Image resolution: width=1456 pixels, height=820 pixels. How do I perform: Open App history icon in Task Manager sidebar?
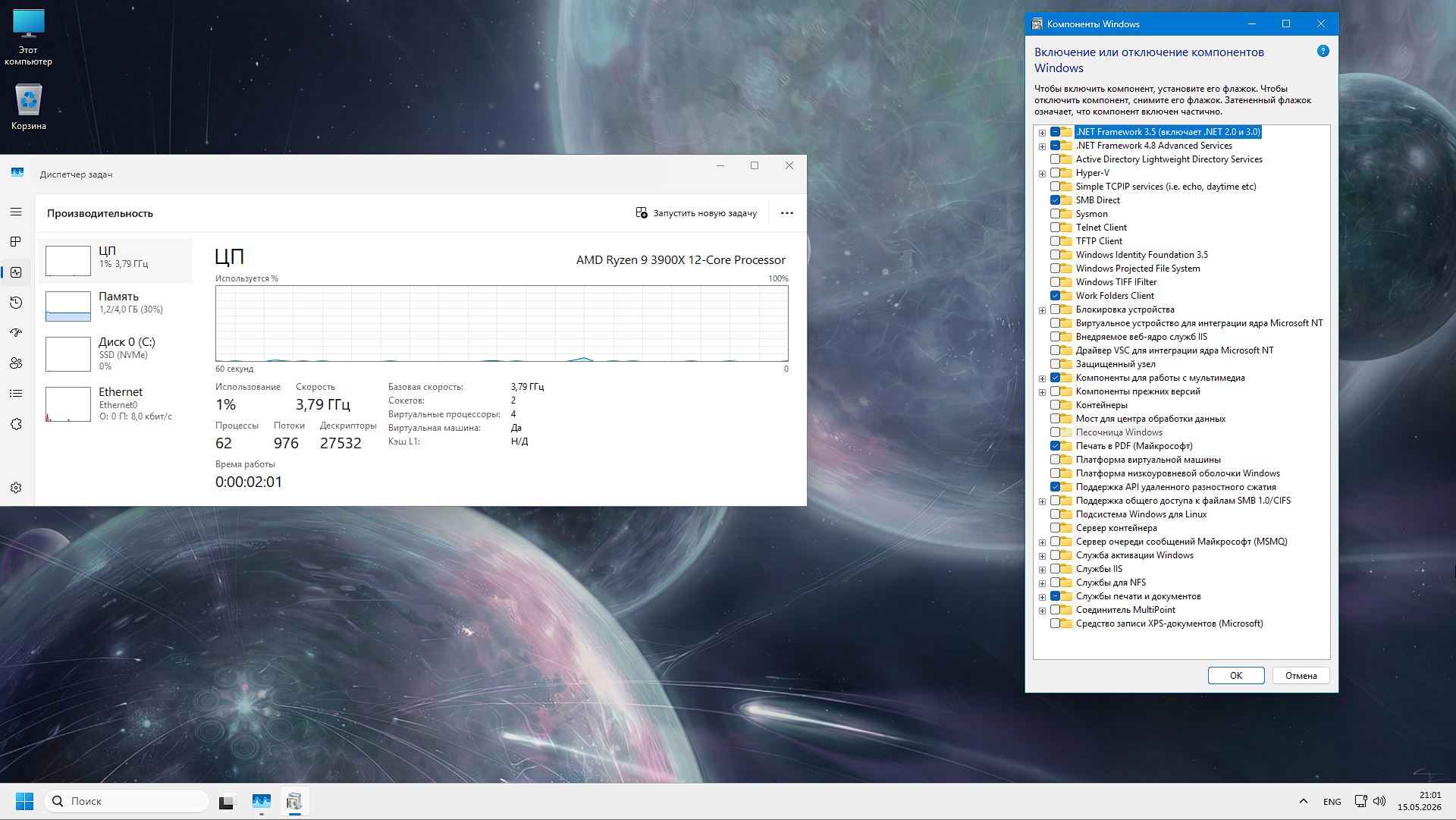(16, 303)
